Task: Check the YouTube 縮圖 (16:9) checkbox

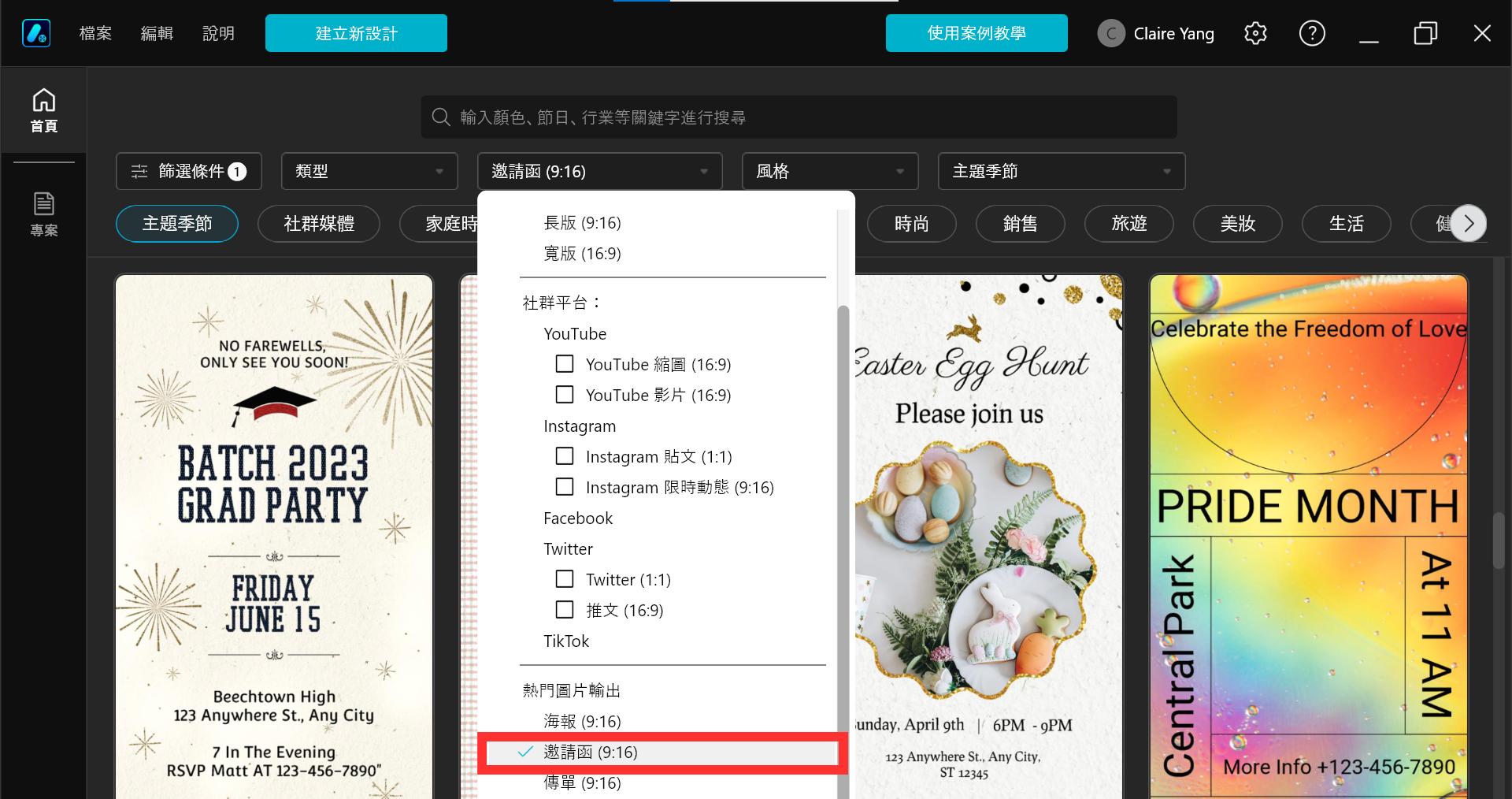Action: pyautogui.click(x=565, y=364)
